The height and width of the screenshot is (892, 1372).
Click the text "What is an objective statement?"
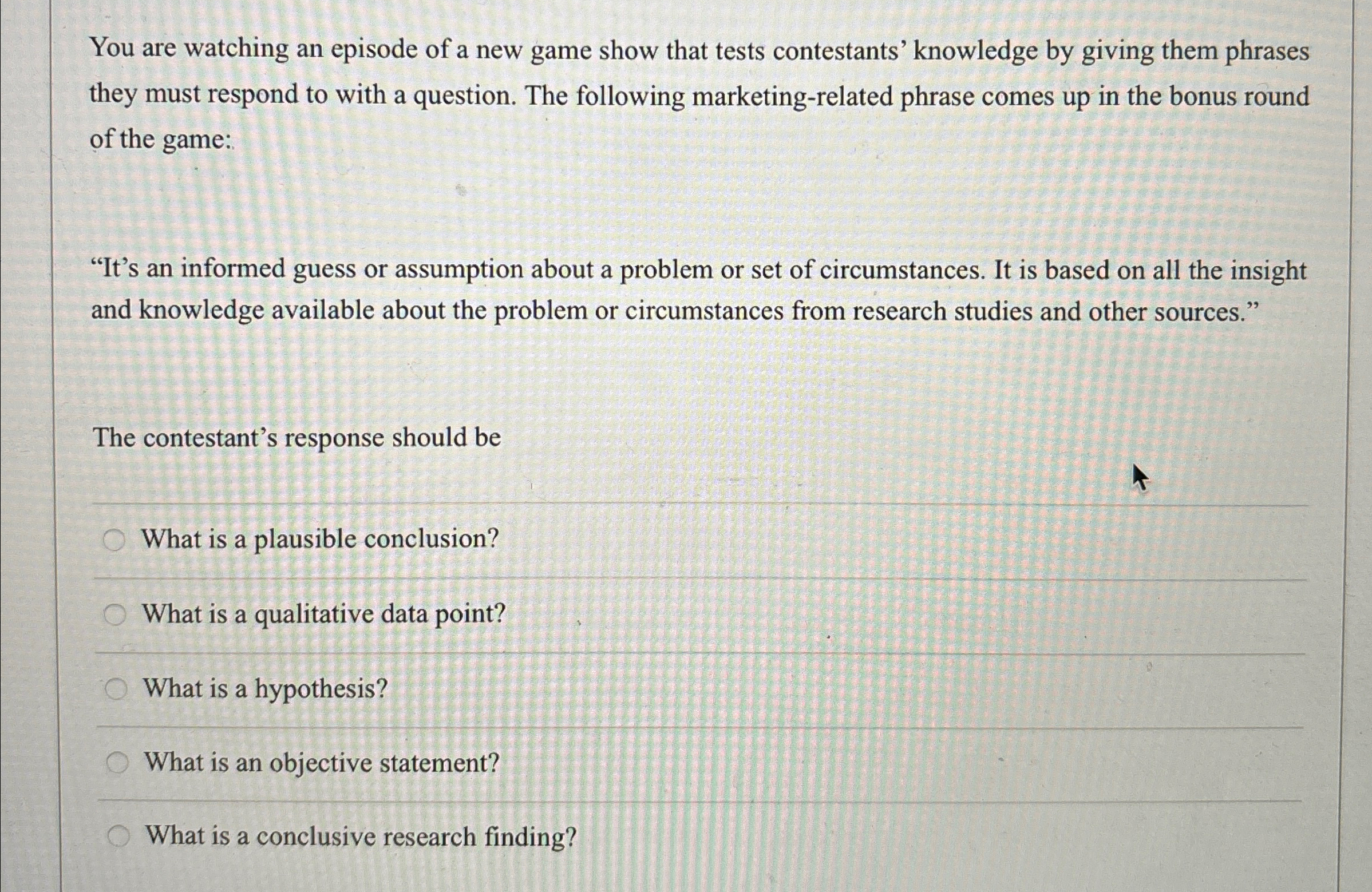[x=319, y=762]
